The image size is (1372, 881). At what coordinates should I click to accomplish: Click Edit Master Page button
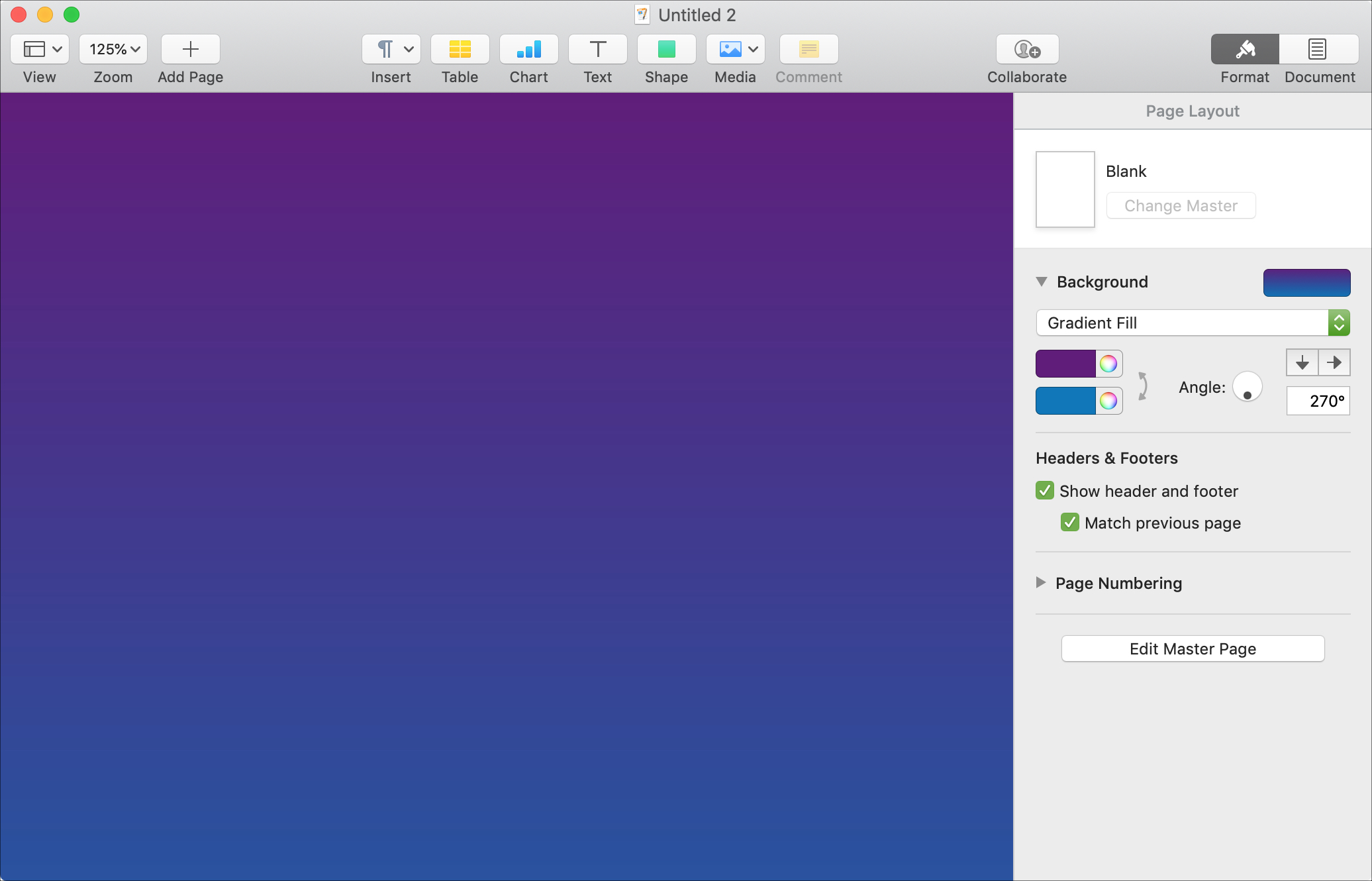1193,649
